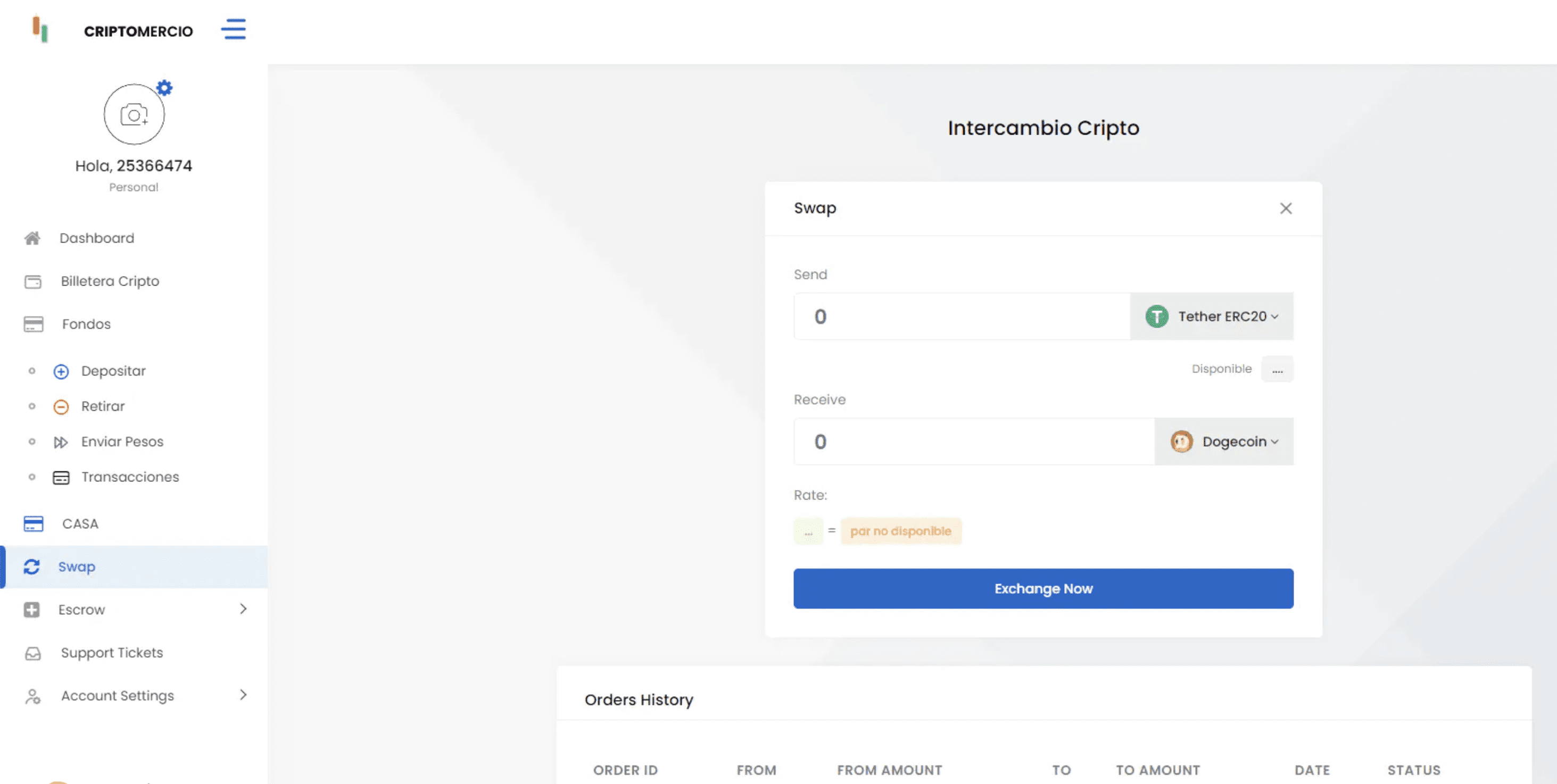Image resolution: width=1557 pixels, height=784 pixels.
Task: Click the camera avatar upload icon
Action: tap(134, 115)
